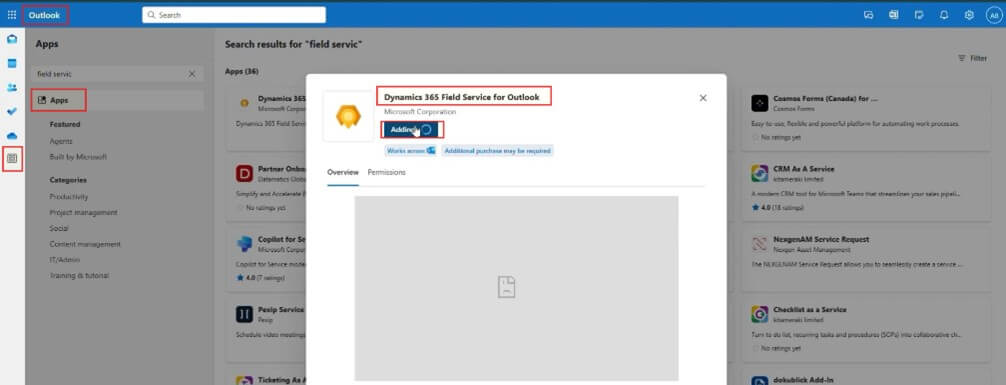Viewport: 1006px width, 385px height.
Task: Click the gray screenshot placeholder in Overview
Action: point(516,288)
